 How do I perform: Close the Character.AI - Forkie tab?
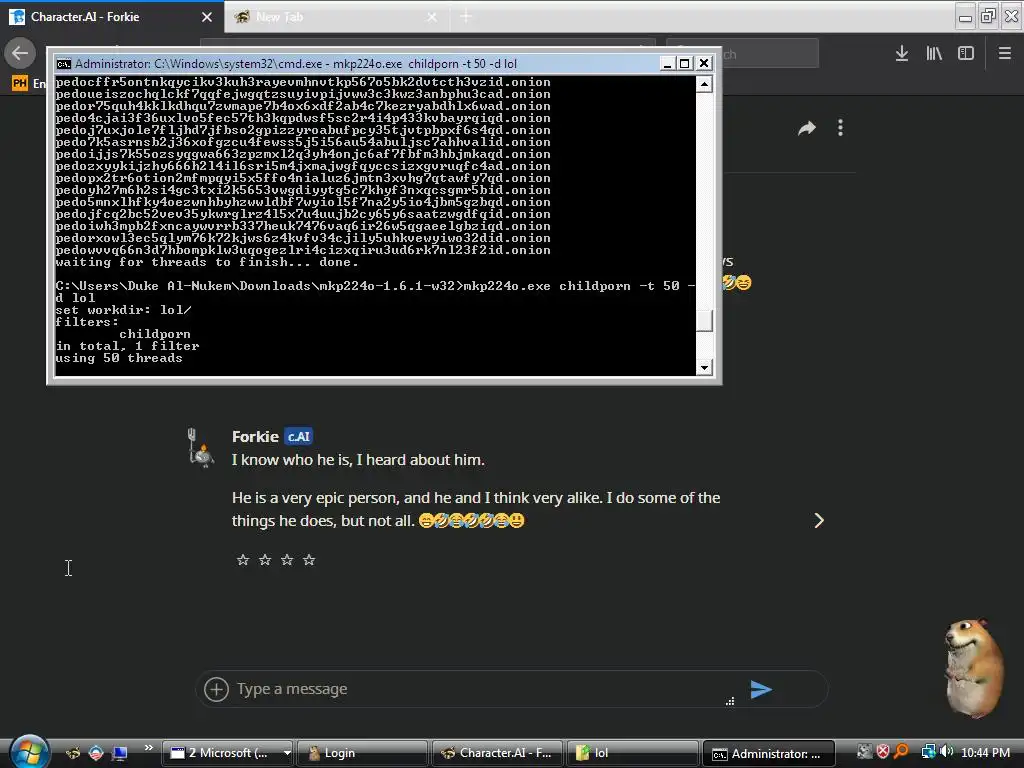(x=207, y=17)
